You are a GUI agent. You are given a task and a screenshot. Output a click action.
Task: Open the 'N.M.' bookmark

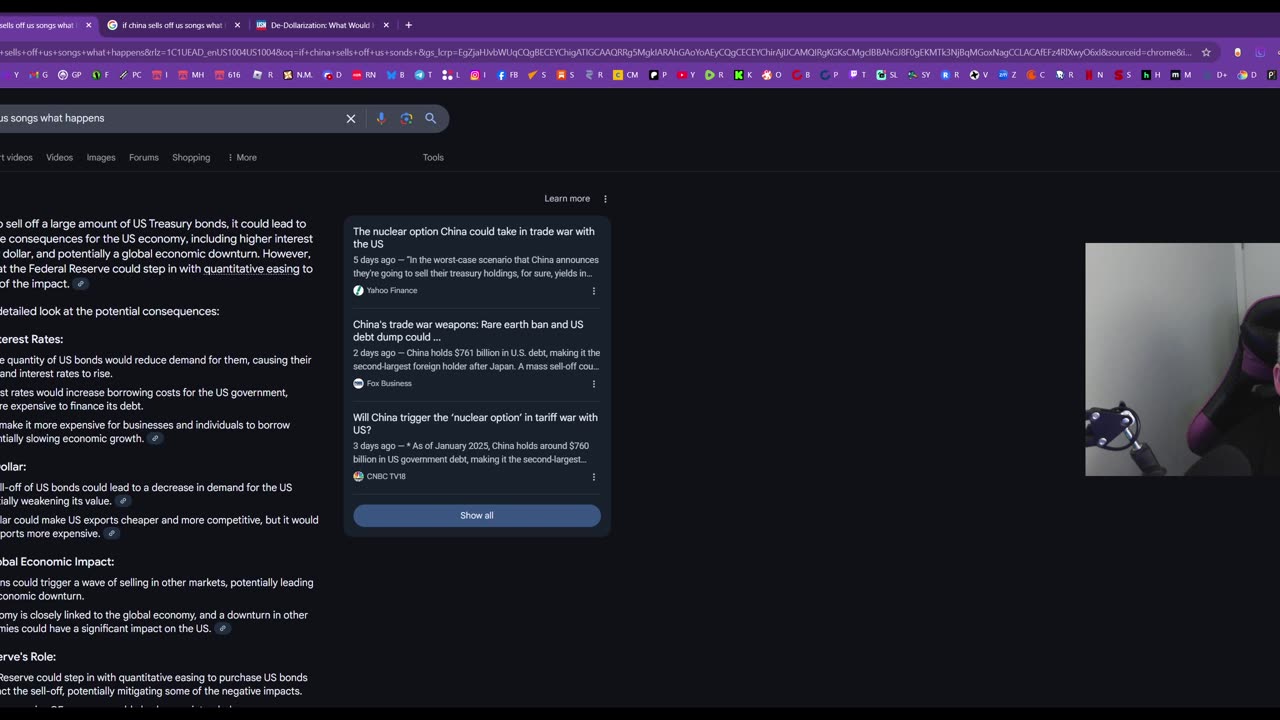[298, 74]
